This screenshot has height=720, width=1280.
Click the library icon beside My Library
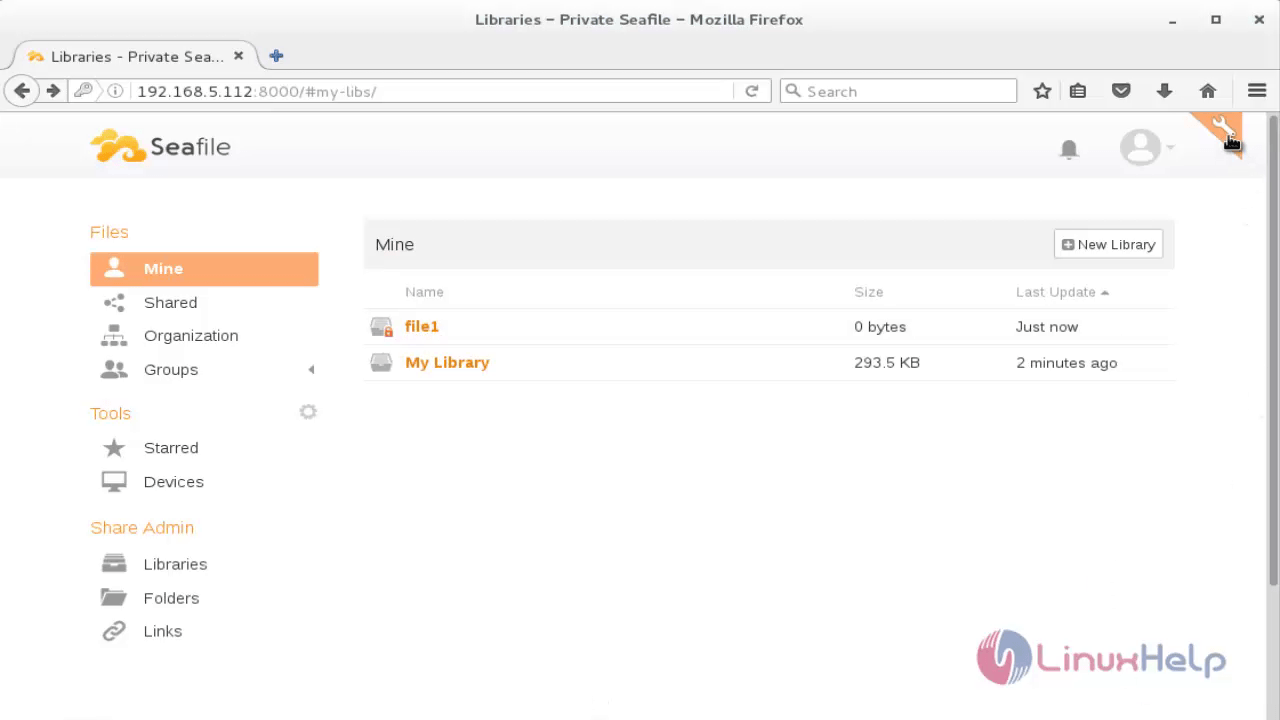coord(381,362)
